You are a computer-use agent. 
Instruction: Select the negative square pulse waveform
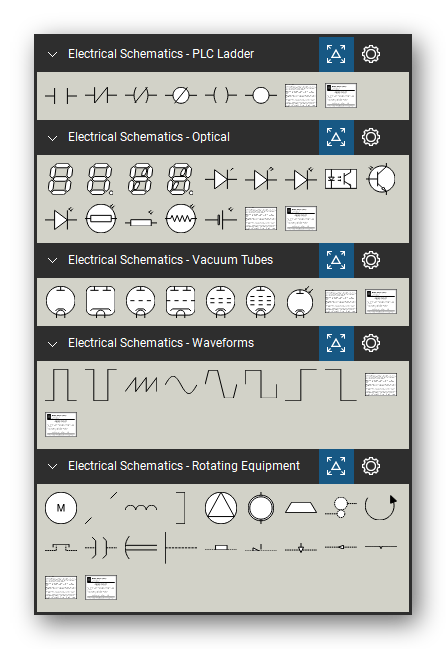pyautogui.click(x=101, y=385)
